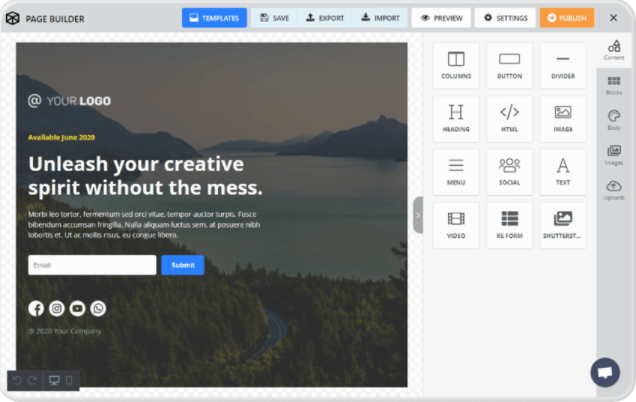The width and height of the screenshot is (636, 402).
Task: Add the Social icons element
Action: [x=509, y=172]
